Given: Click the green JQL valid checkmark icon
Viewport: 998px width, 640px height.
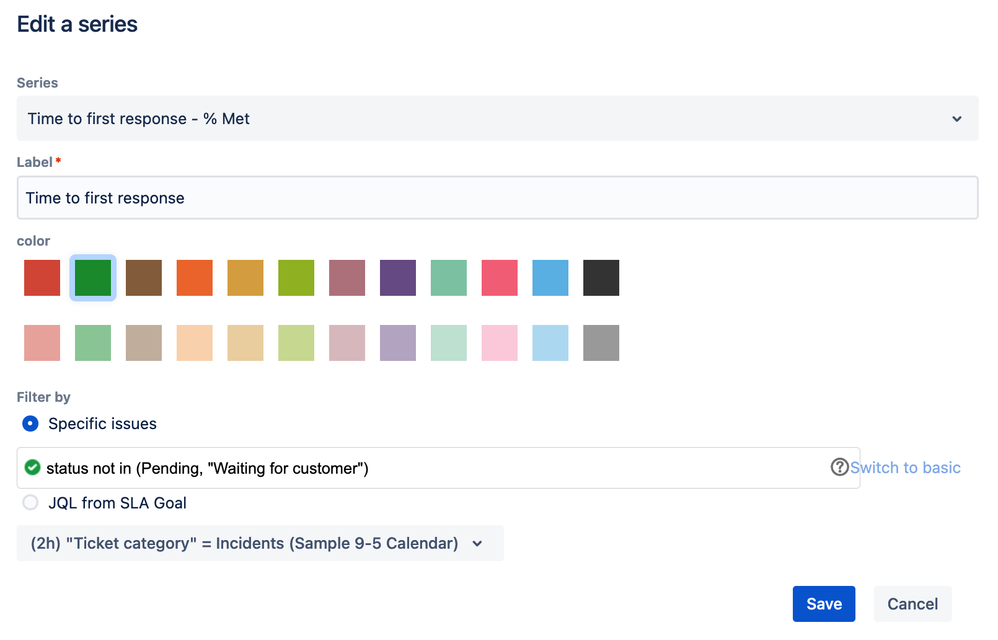Looking at the screenshot, I should tap(32, 468).
